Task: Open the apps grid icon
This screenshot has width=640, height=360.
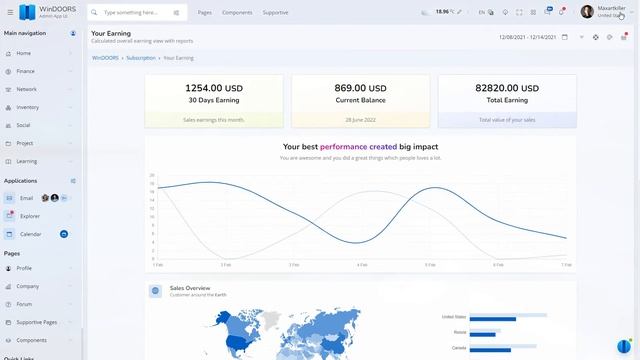Action: 533,12
